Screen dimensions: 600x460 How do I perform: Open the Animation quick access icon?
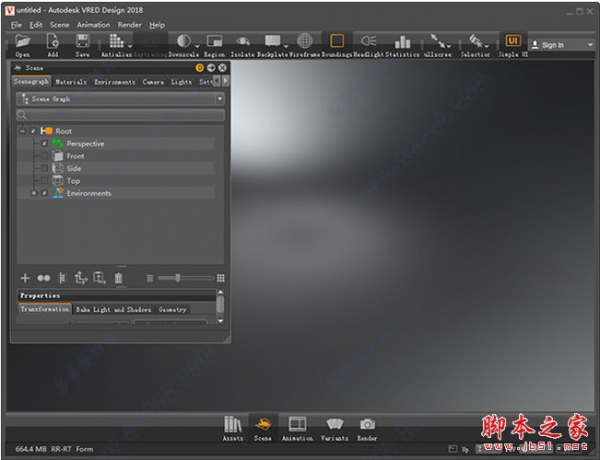point(297,424)
